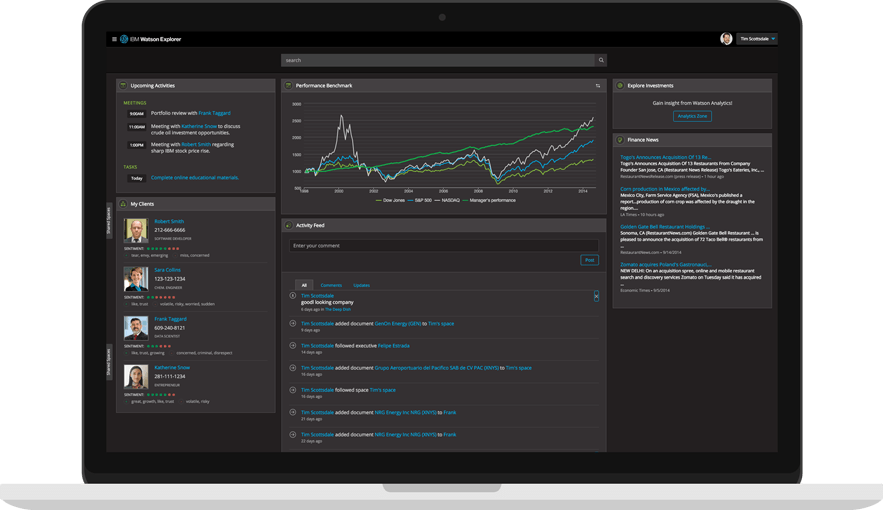The height and width of the screenshot is (510, 883).
Task: Click the Activity Feed panel icon
Action: 288,225
